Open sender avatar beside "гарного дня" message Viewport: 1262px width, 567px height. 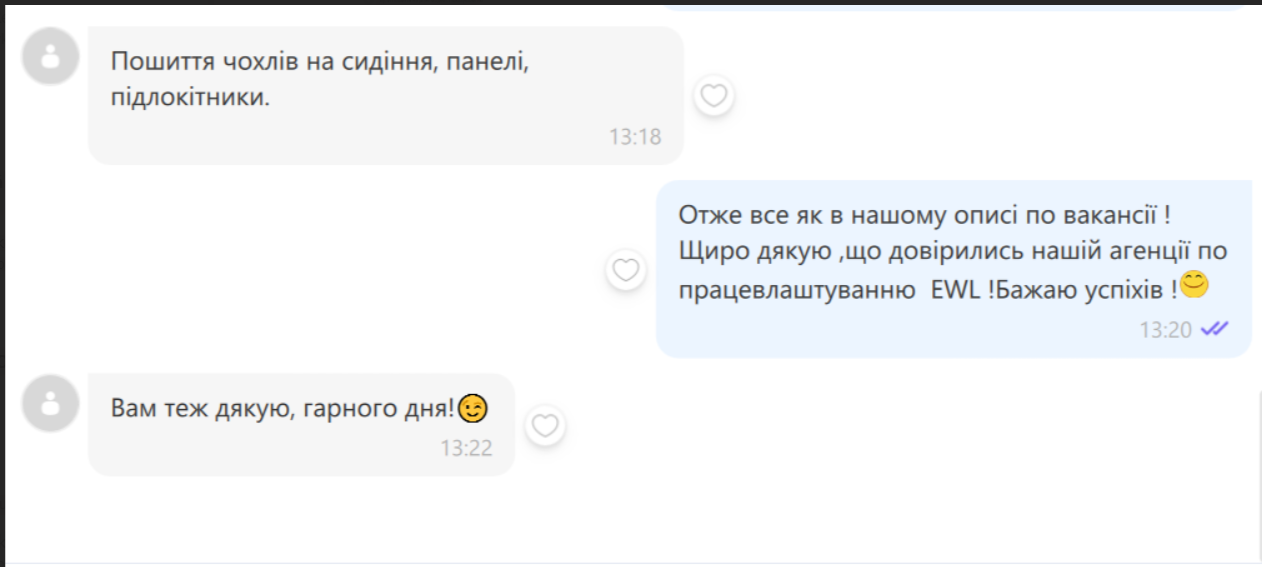pos(50,403)
